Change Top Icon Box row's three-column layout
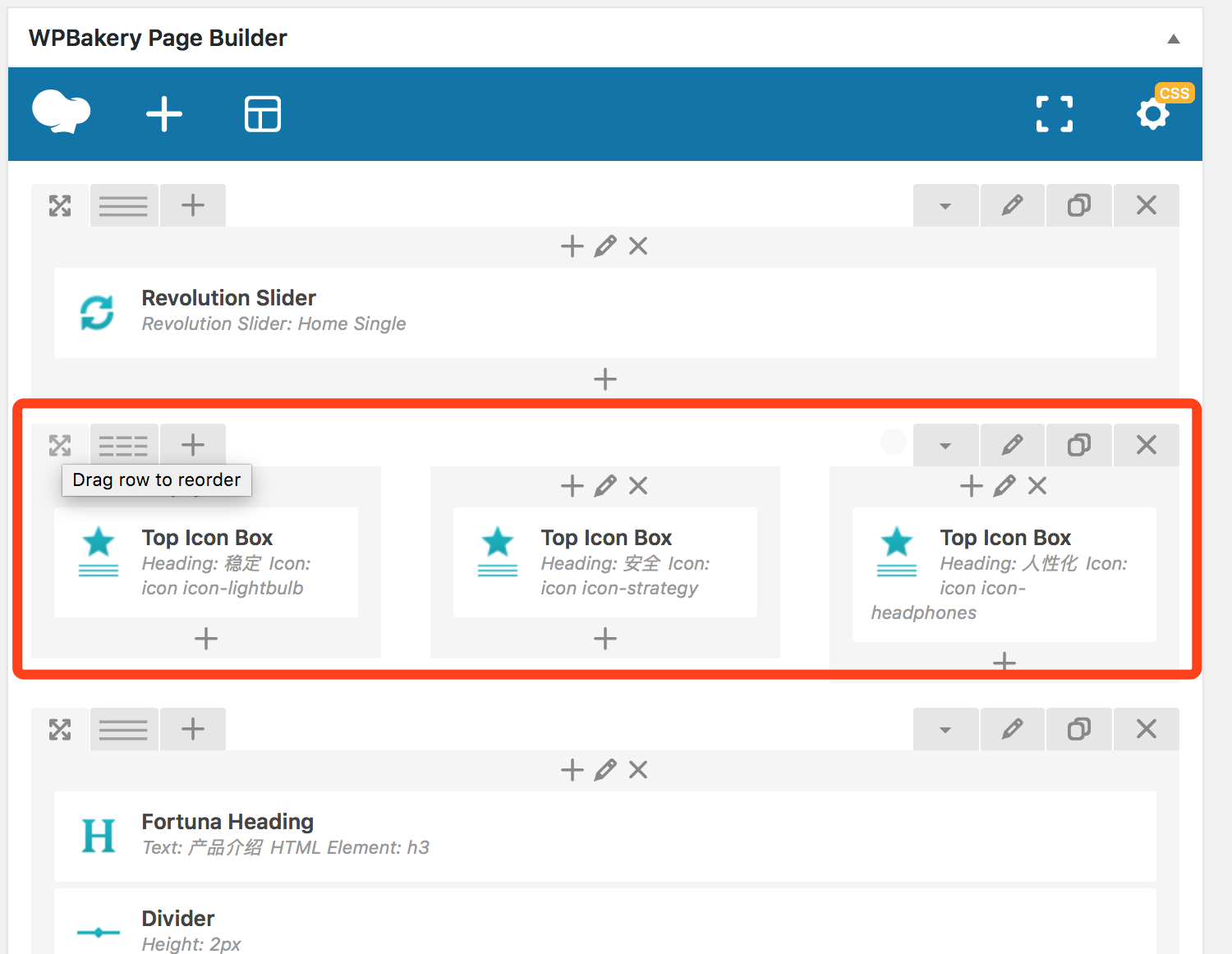The width and height of the screenshot is (1232, 954). 124,445
